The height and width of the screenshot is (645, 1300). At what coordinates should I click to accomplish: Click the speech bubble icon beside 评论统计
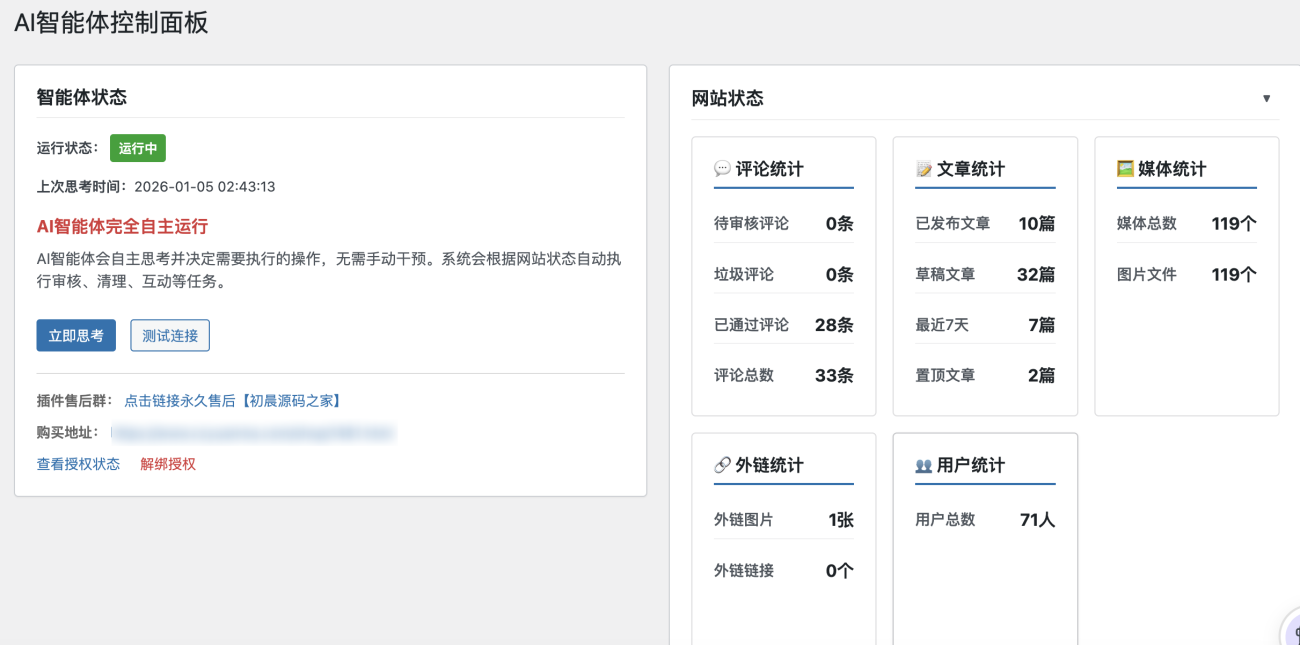point(722,169)
